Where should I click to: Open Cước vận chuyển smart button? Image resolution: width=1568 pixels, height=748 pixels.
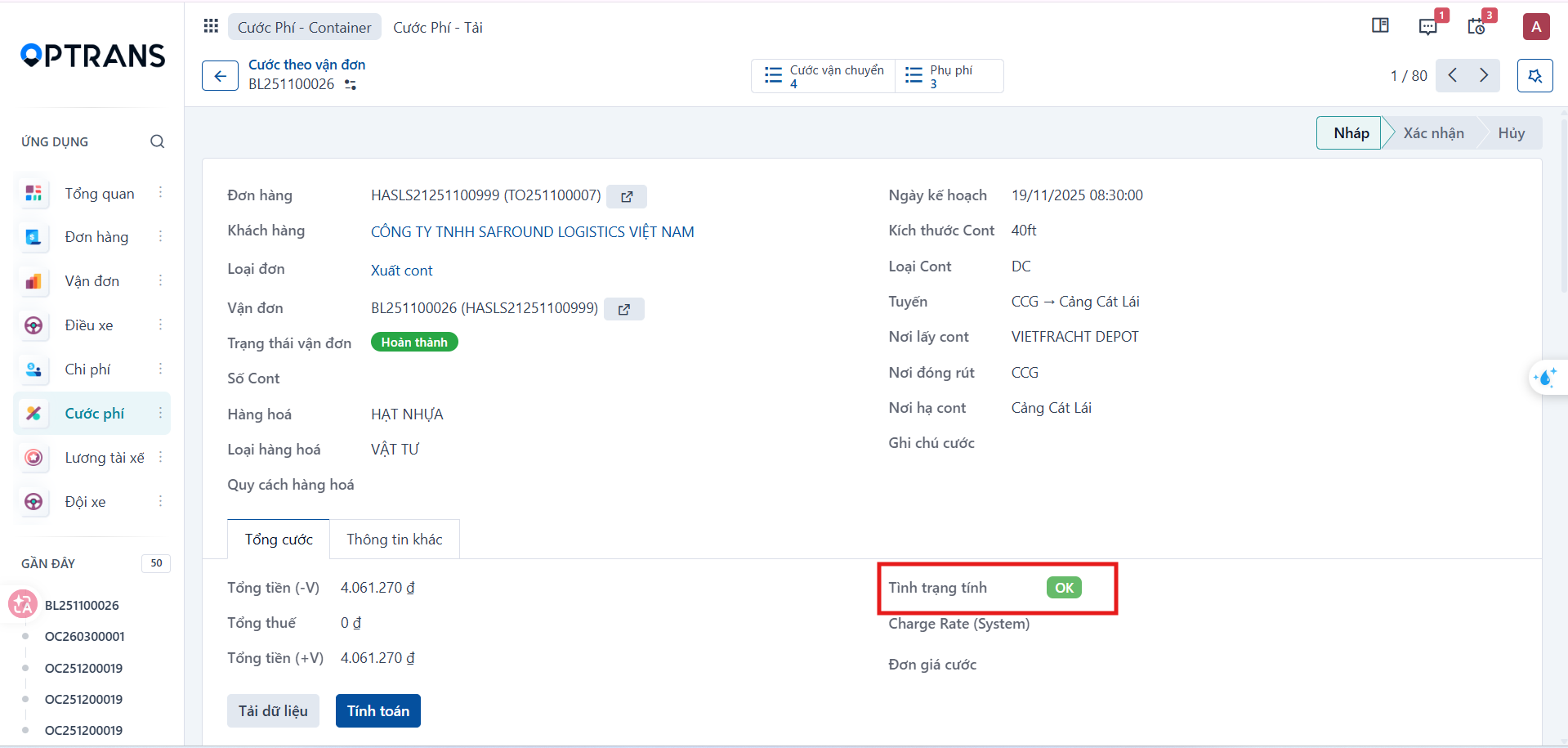(824, 76)
